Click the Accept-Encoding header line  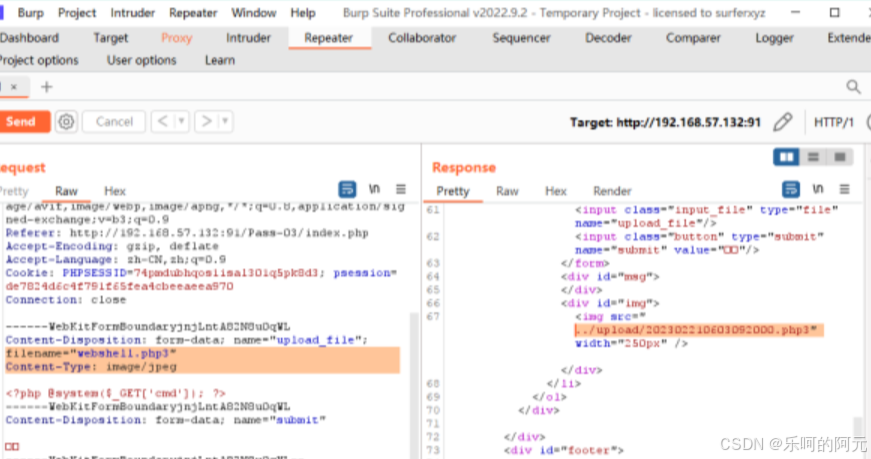(x=112, y=246)
